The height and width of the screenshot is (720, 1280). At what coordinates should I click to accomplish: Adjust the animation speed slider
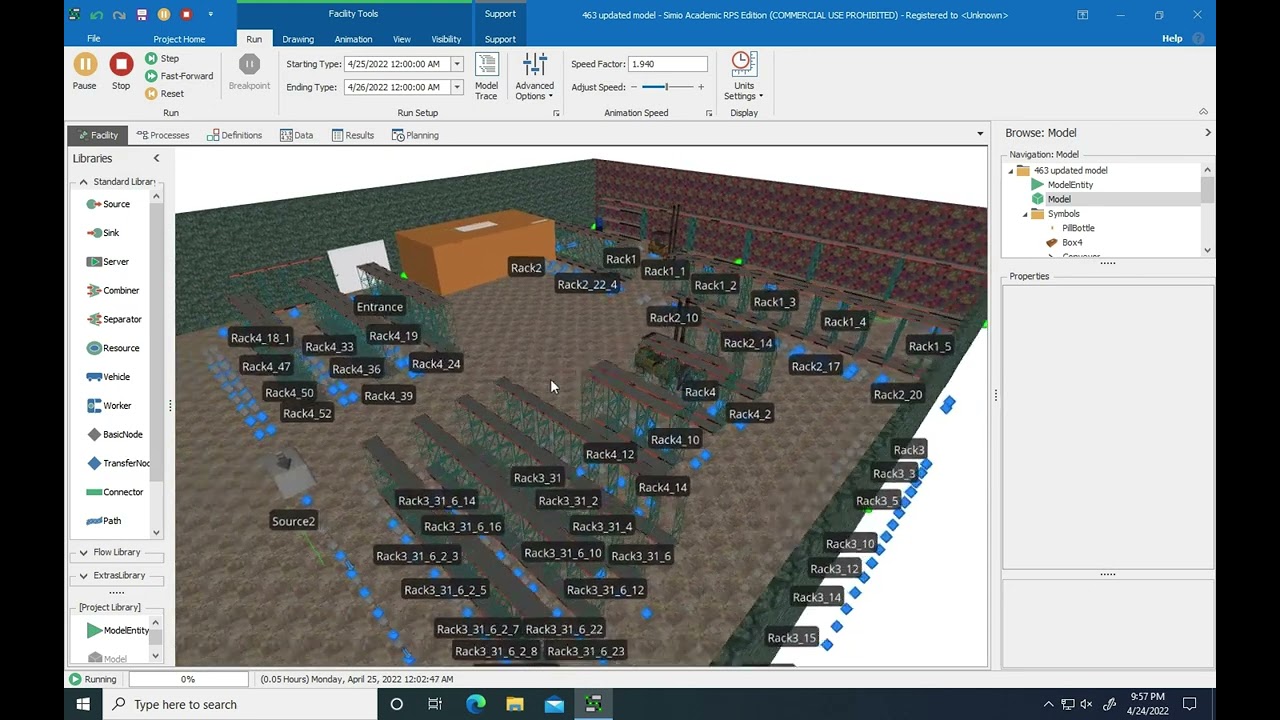click(x=667, y=87)
